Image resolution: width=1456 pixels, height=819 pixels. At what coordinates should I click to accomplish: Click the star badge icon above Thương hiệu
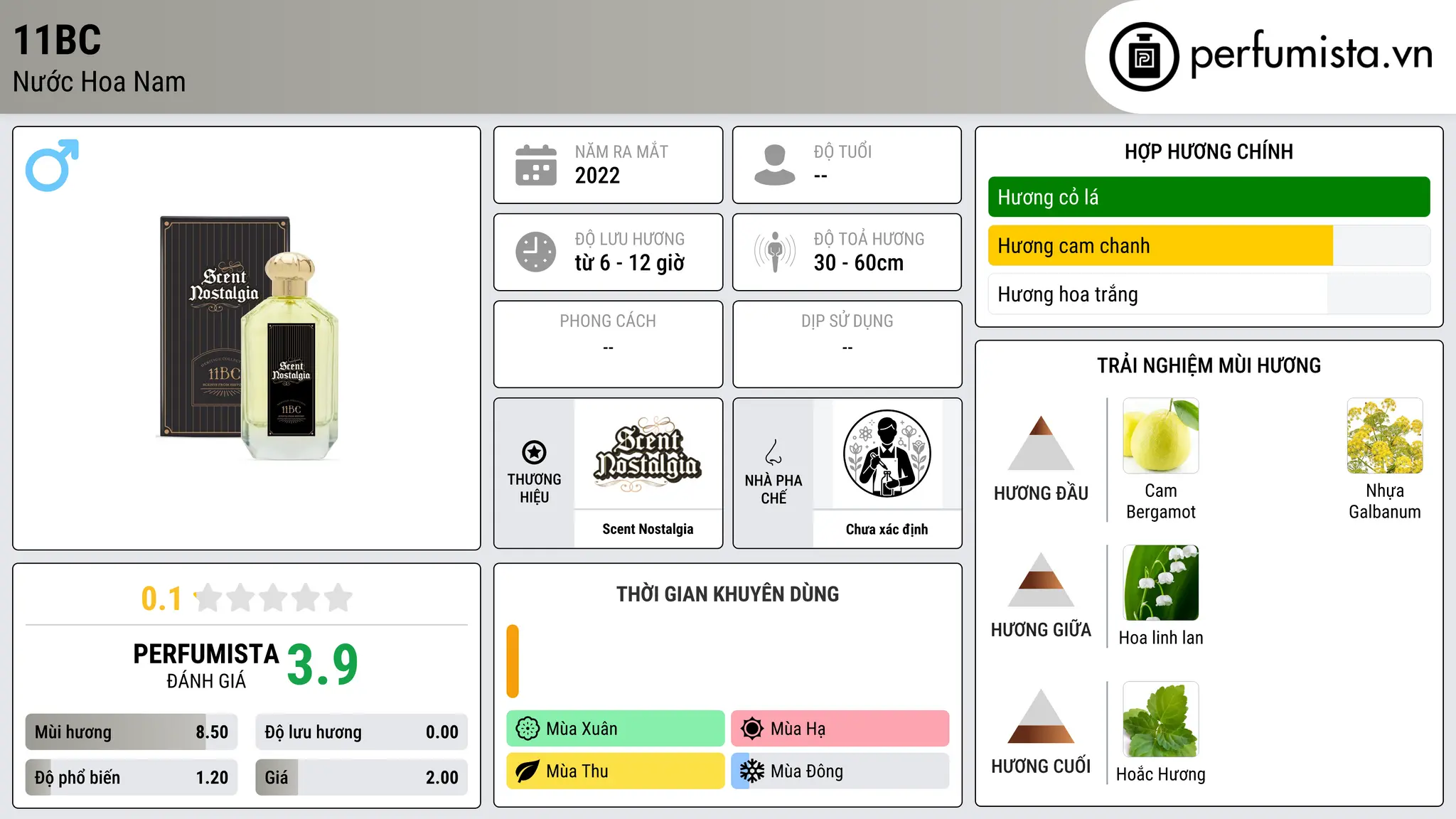[534, 452]
